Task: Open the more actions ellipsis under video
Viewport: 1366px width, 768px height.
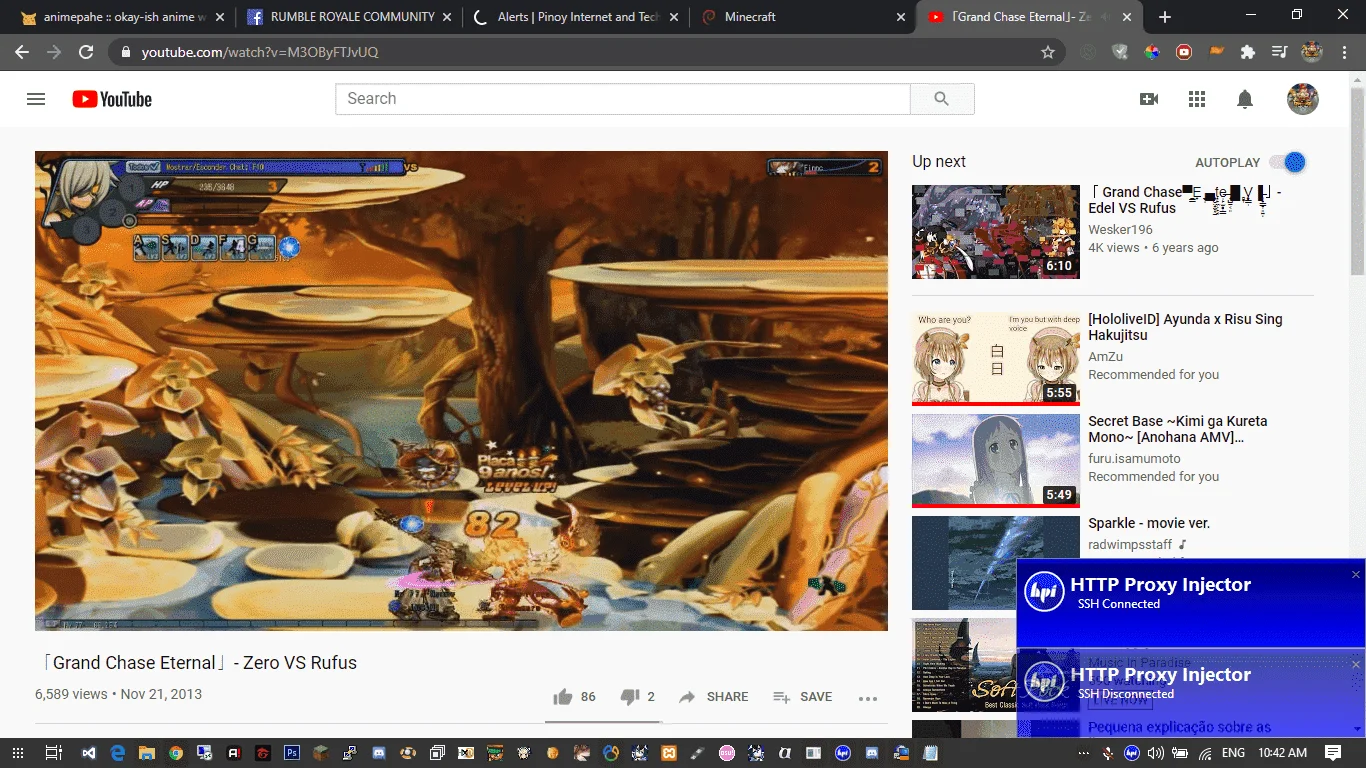Action: (867, 698)
